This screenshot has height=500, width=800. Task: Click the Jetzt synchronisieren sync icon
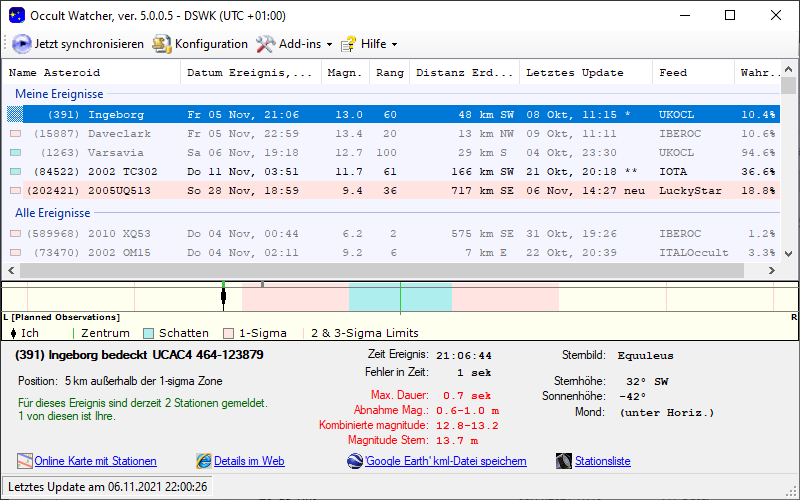[x=21, y=44]
